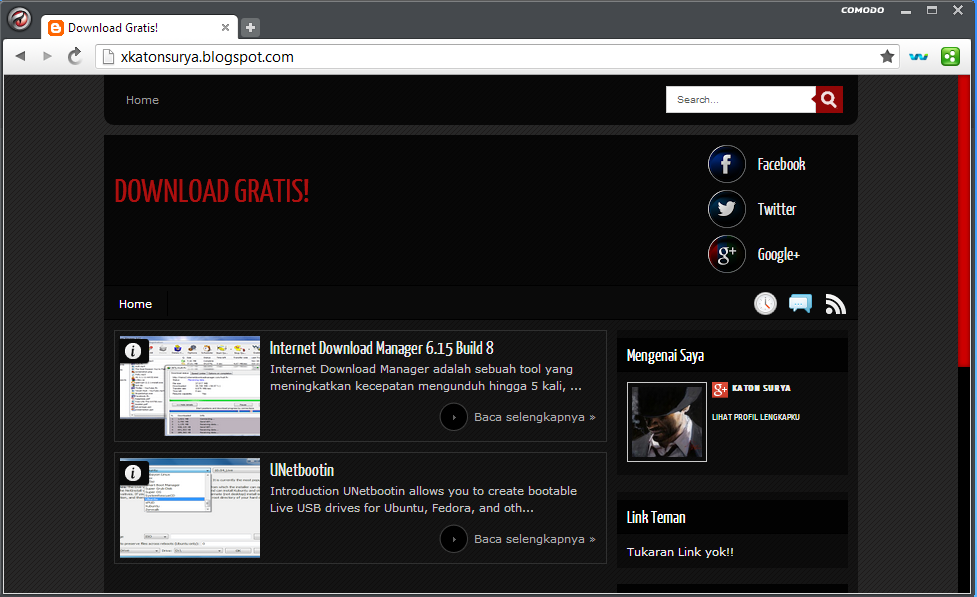Click the Home link in top bar
The image size is (977, 597).
point(142,100)
